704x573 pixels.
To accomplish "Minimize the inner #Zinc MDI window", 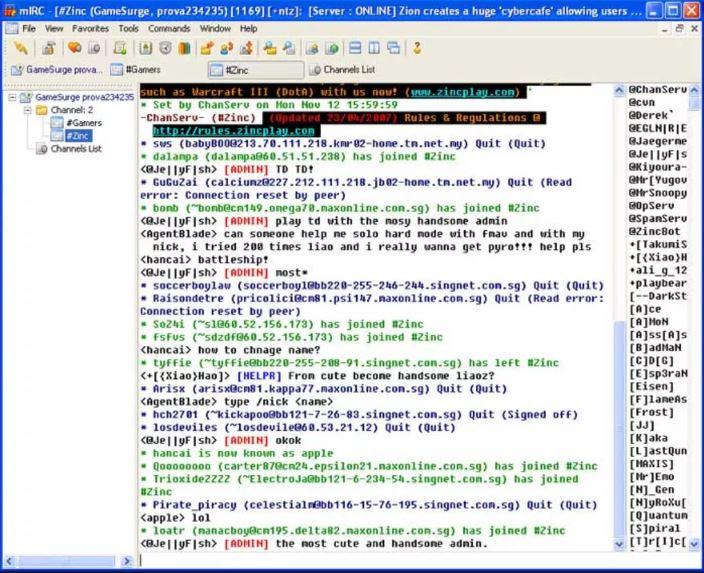I will tap(664, 29).
